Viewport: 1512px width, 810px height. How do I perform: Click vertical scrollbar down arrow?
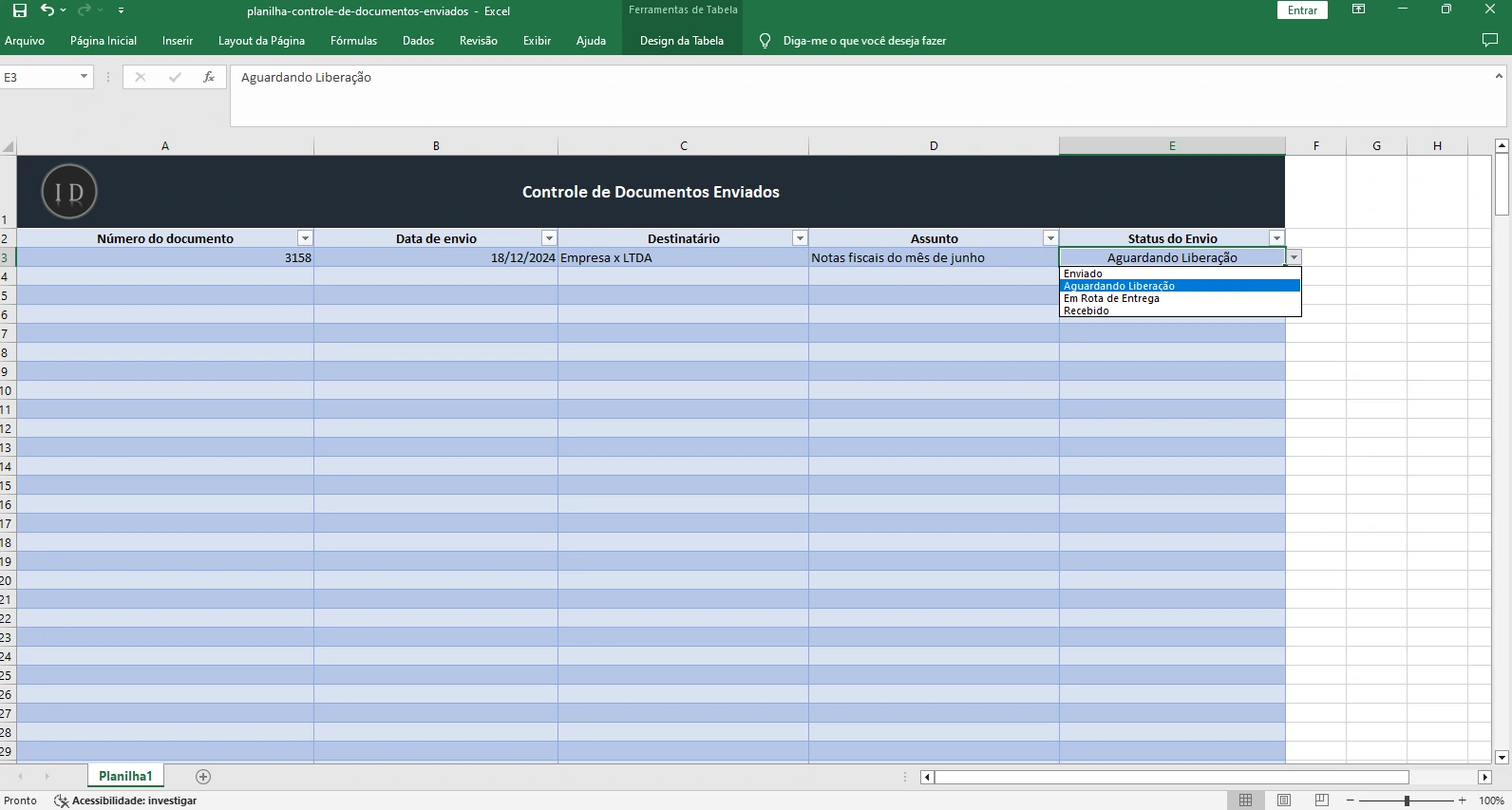(x=1502, y=757)
